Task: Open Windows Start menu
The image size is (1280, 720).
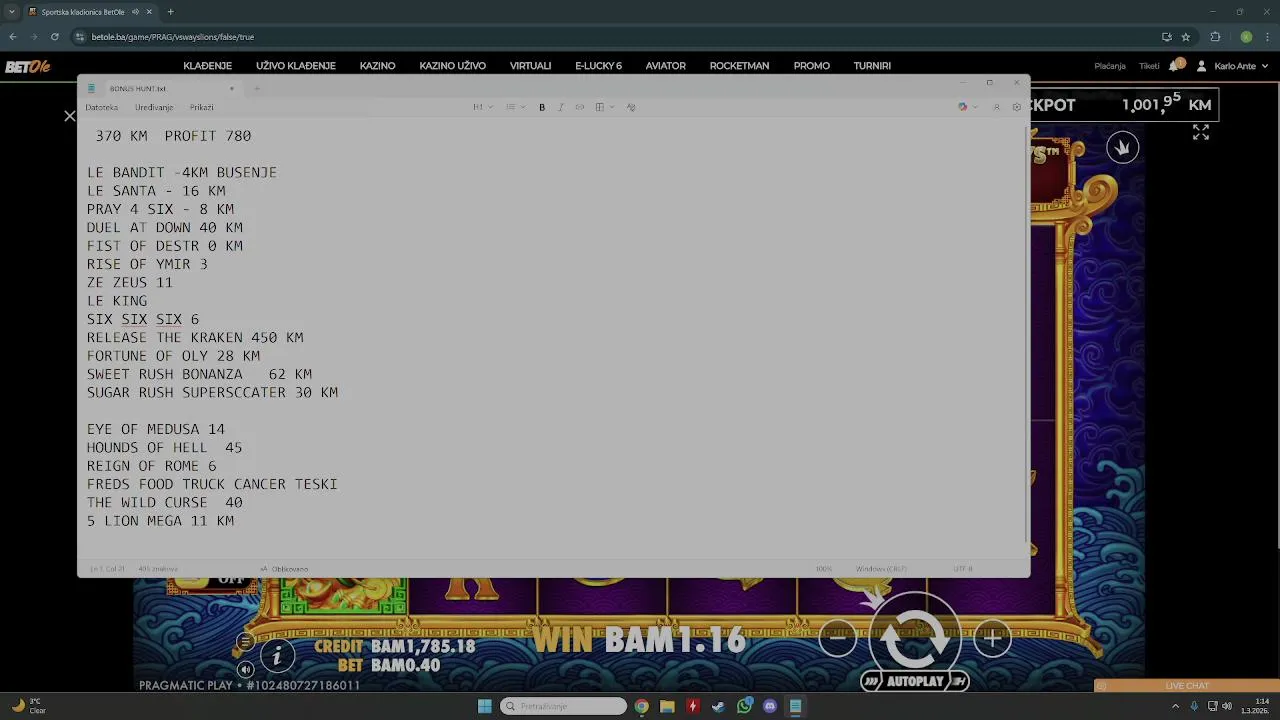Action: (485, 706)
